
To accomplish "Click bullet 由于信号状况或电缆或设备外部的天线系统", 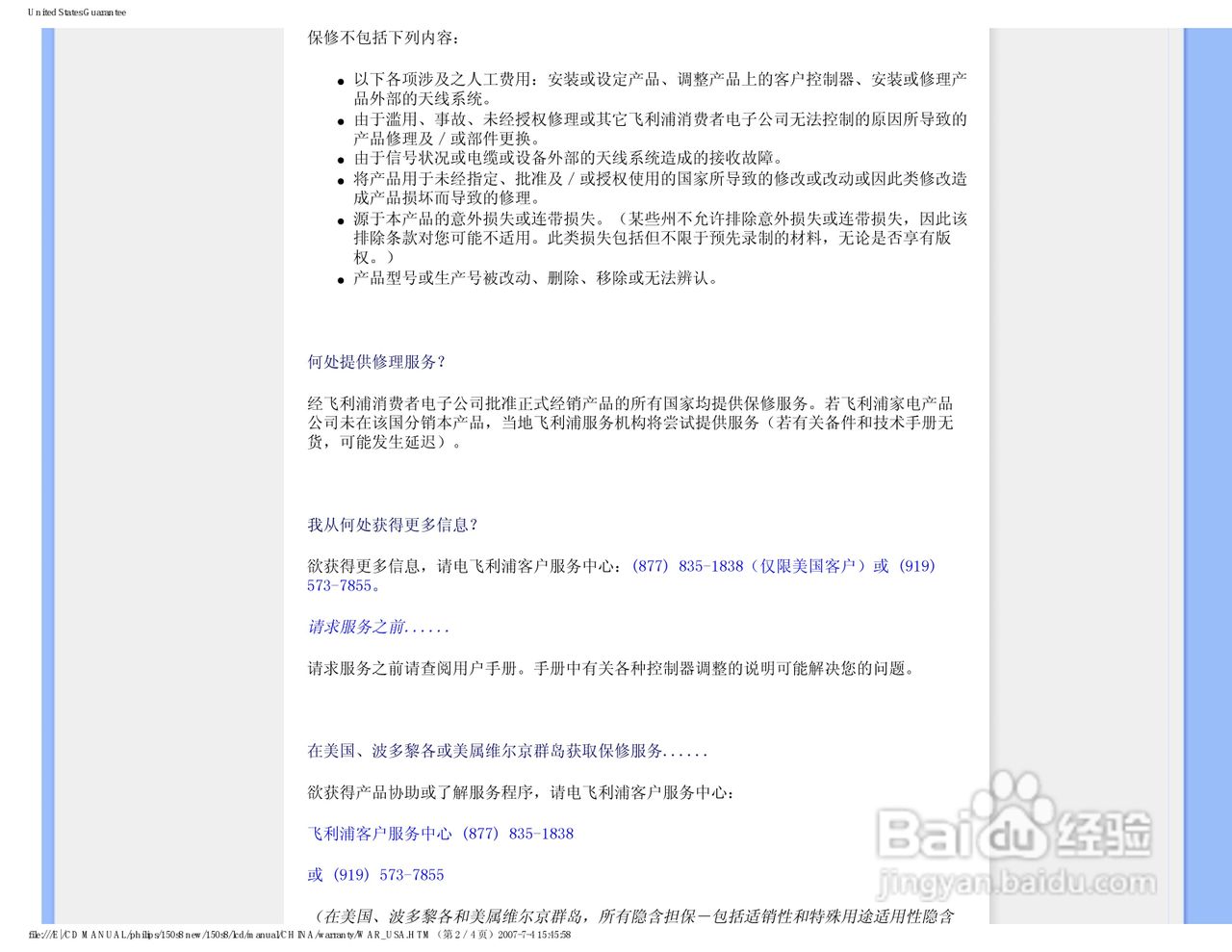I will [x=570, y=158].
